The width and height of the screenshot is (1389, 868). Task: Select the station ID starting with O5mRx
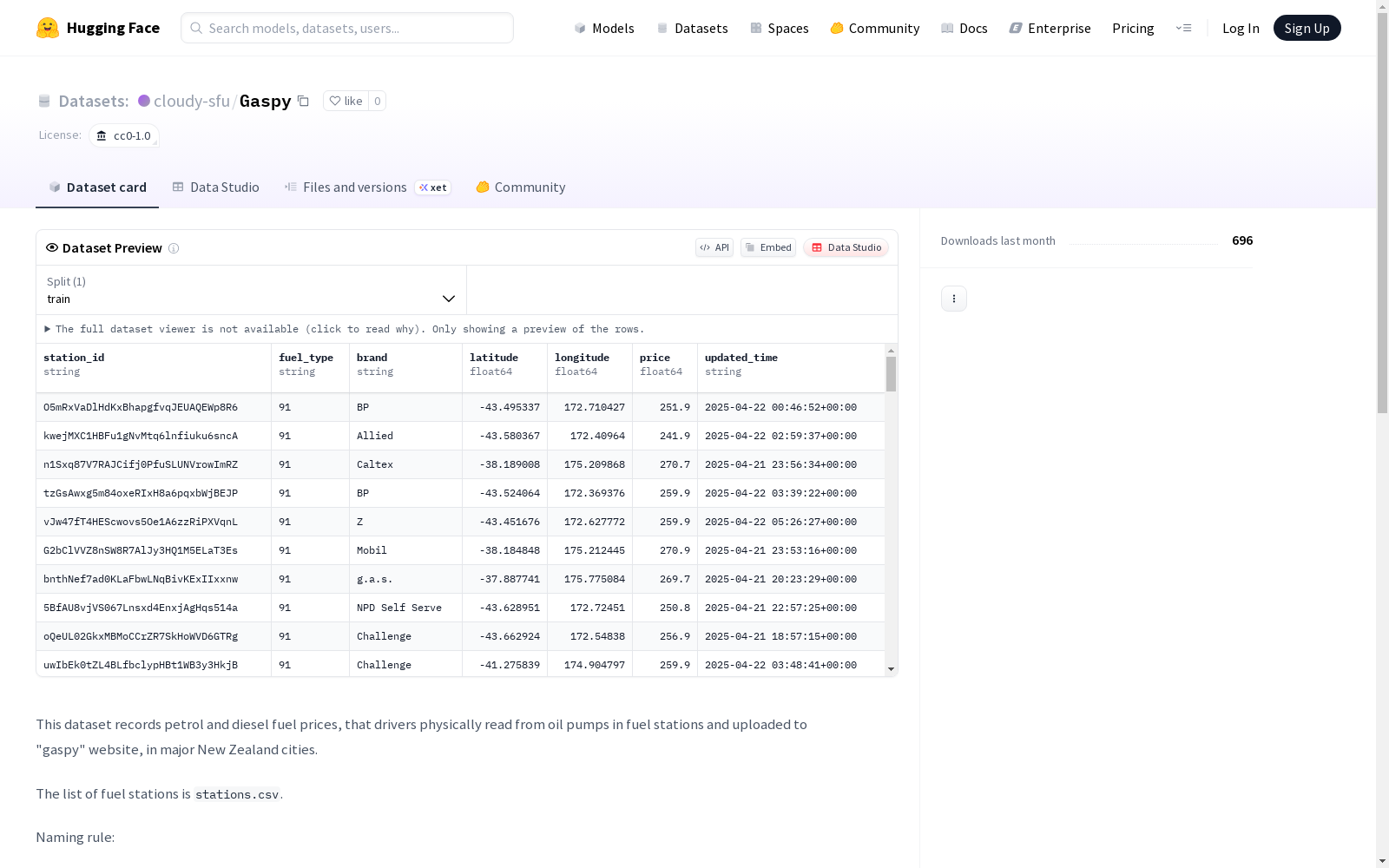154,407
